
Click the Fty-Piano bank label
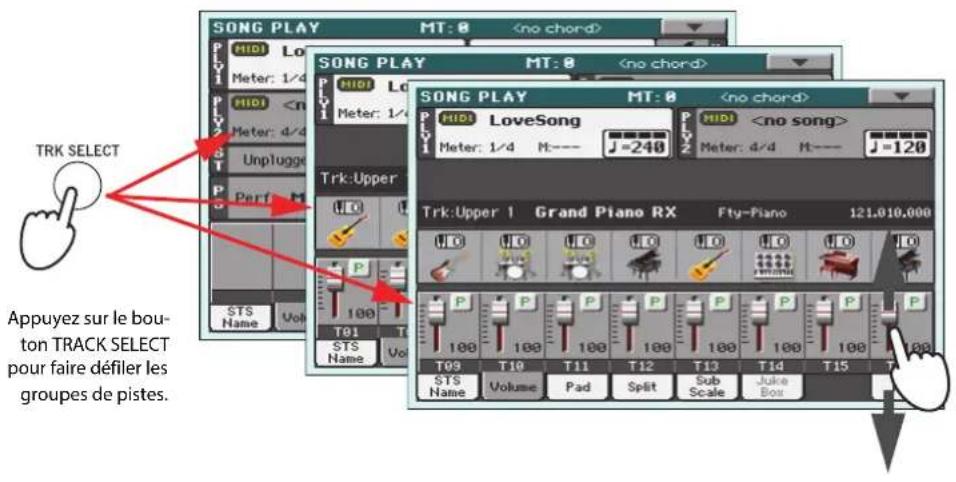click(x=752, y=213)
